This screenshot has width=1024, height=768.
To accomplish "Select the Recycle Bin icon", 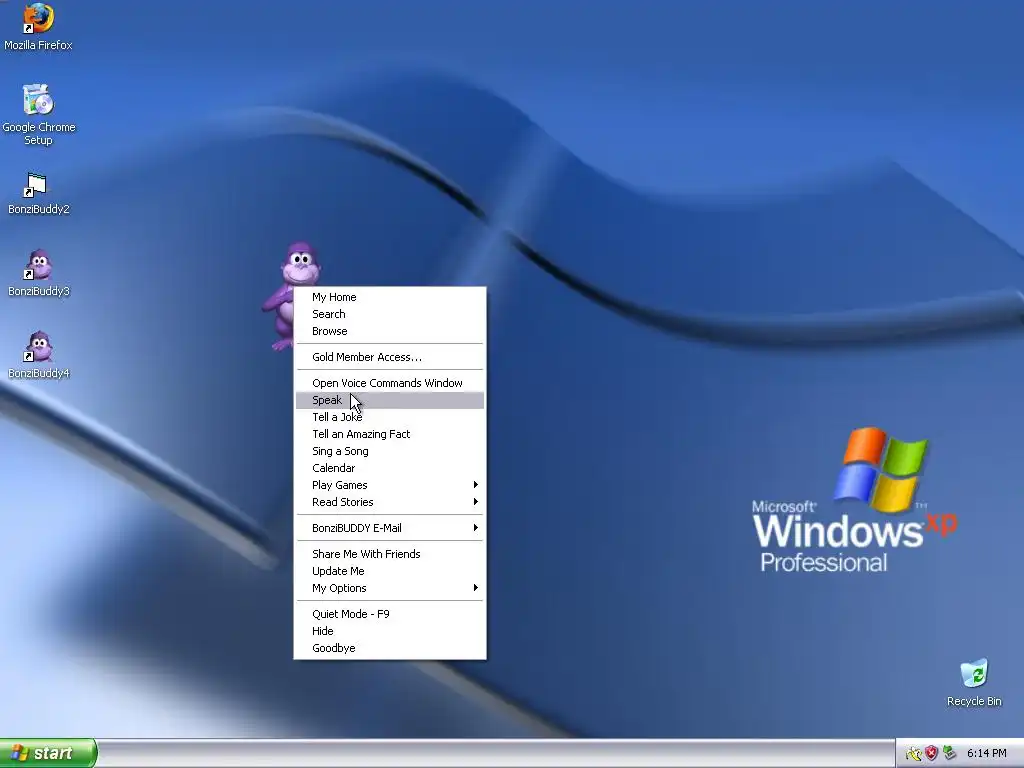I will [x=974, y=683].
